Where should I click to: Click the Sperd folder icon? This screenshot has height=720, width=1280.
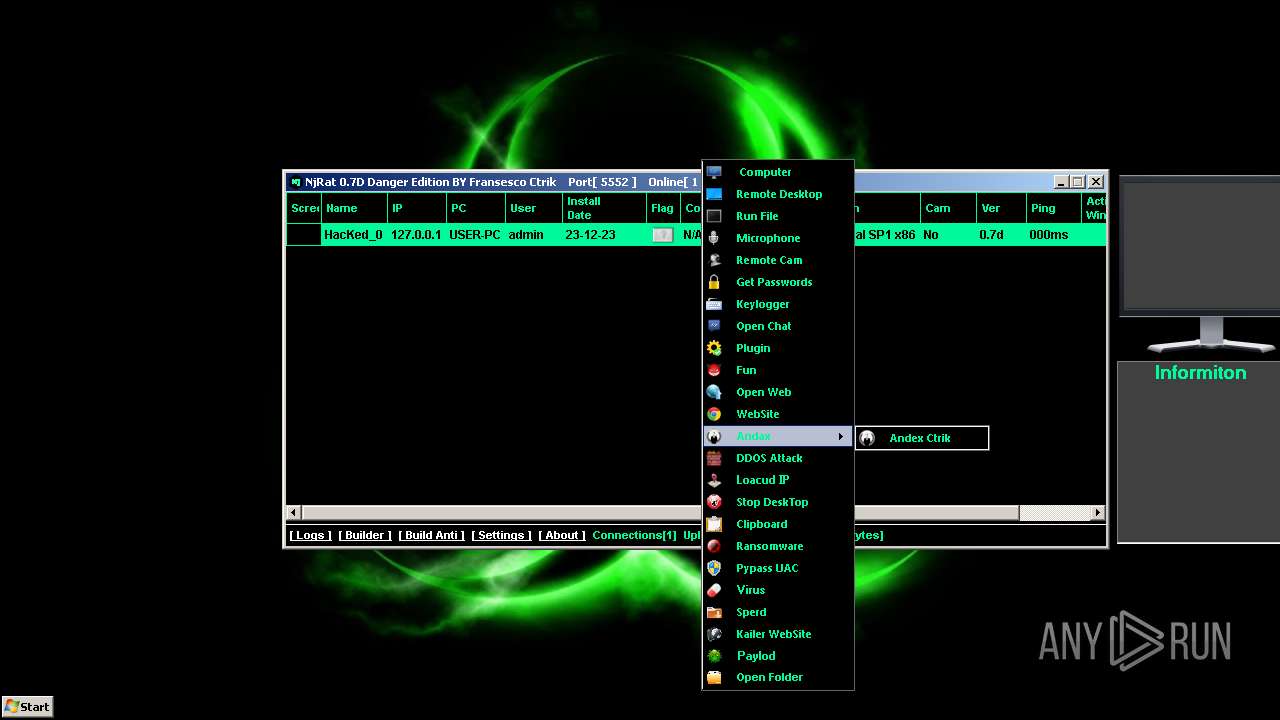point(714,612)
